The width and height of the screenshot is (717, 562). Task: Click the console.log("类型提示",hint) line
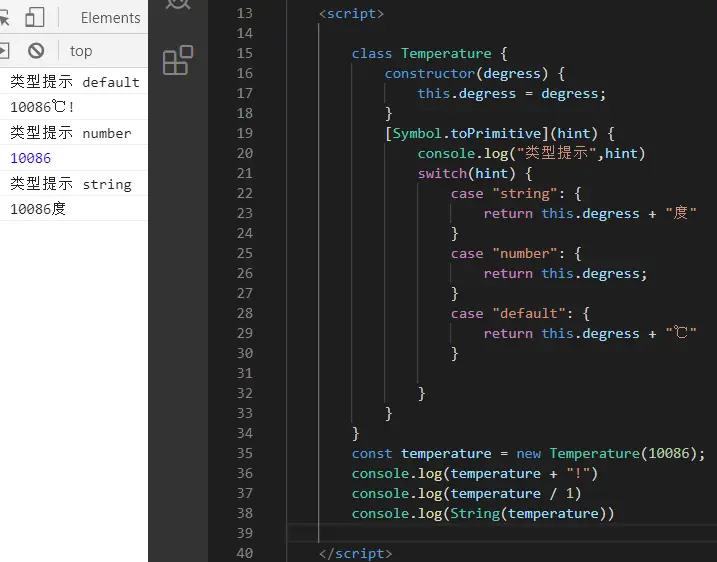pyautogui.click(x=531, y=154)
